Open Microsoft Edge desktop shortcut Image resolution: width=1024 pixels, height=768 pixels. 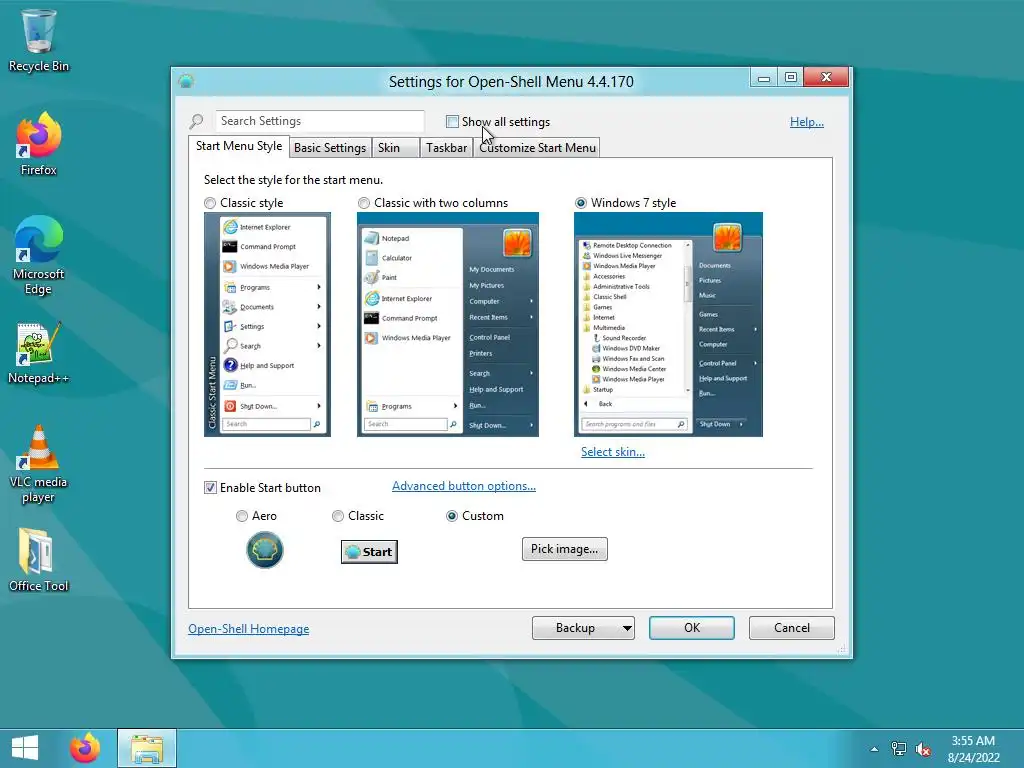[x=39, y=255]
